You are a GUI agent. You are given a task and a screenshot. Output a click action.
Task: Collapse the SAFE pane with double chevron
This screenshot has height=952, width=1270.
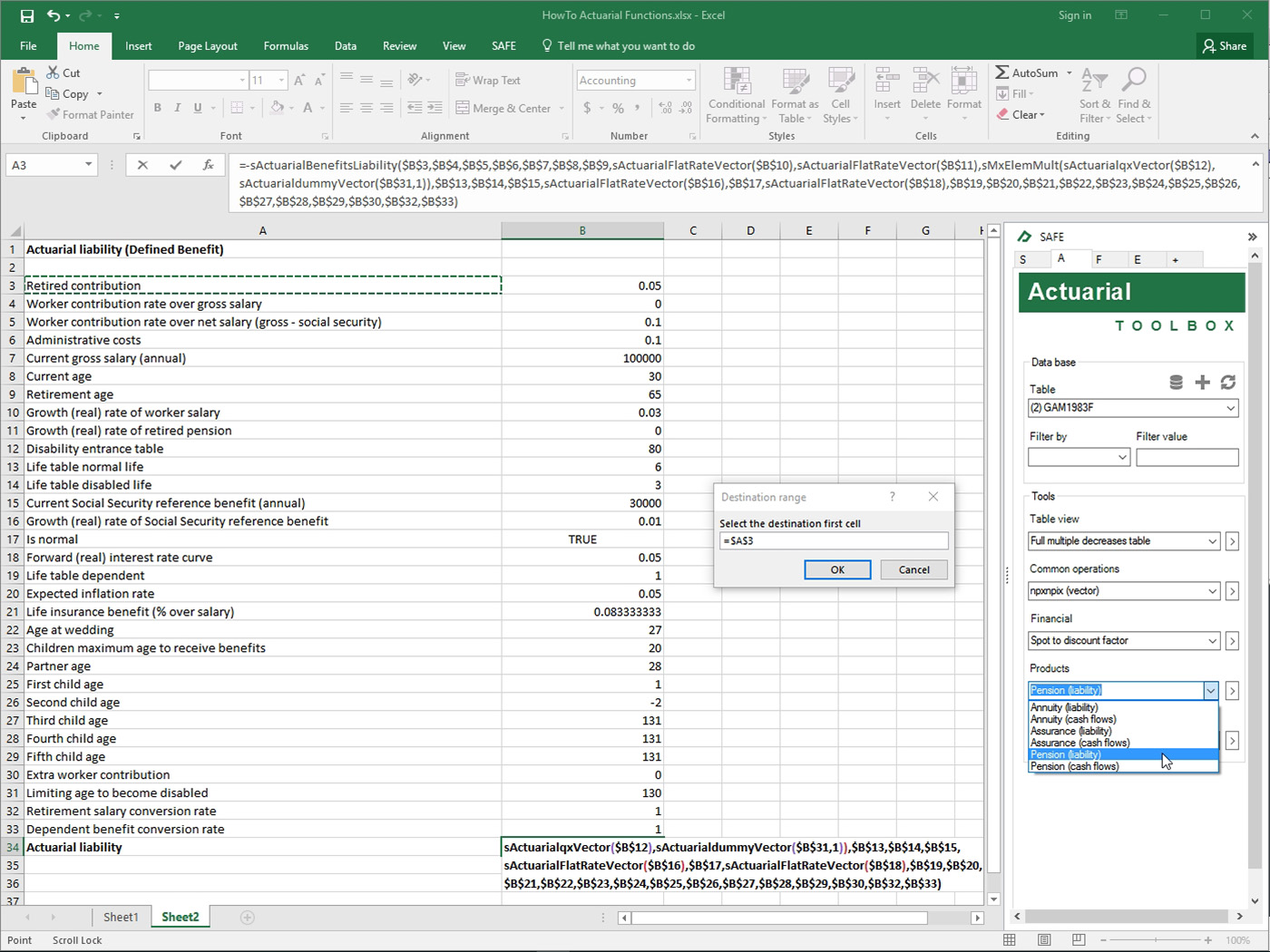coord(1252,237)
